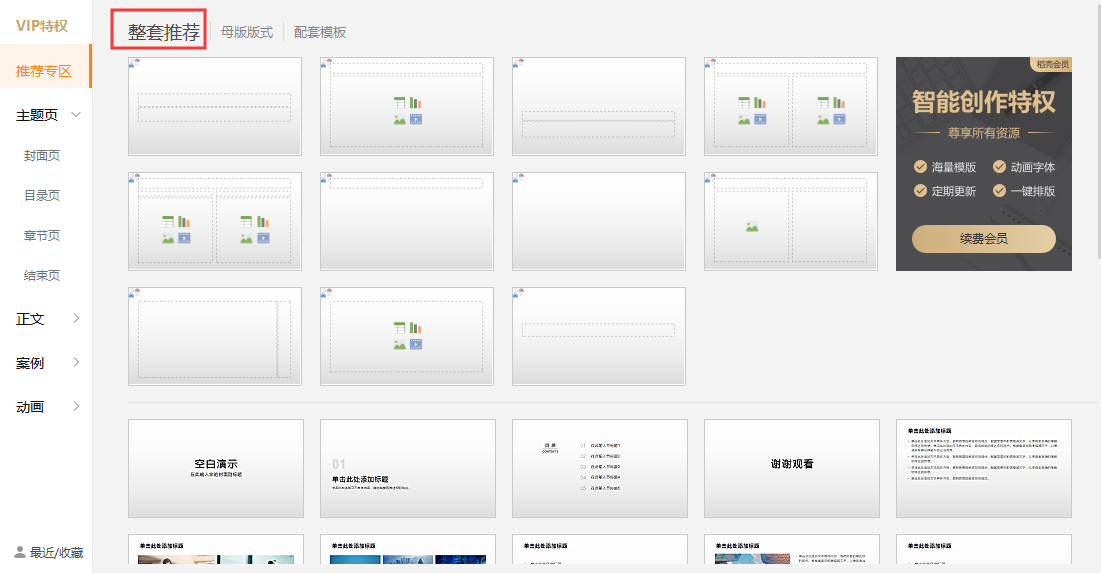Choose the bulleted text body slide thumbnail
Screen dimensions: 1101x573
(984, 468)
